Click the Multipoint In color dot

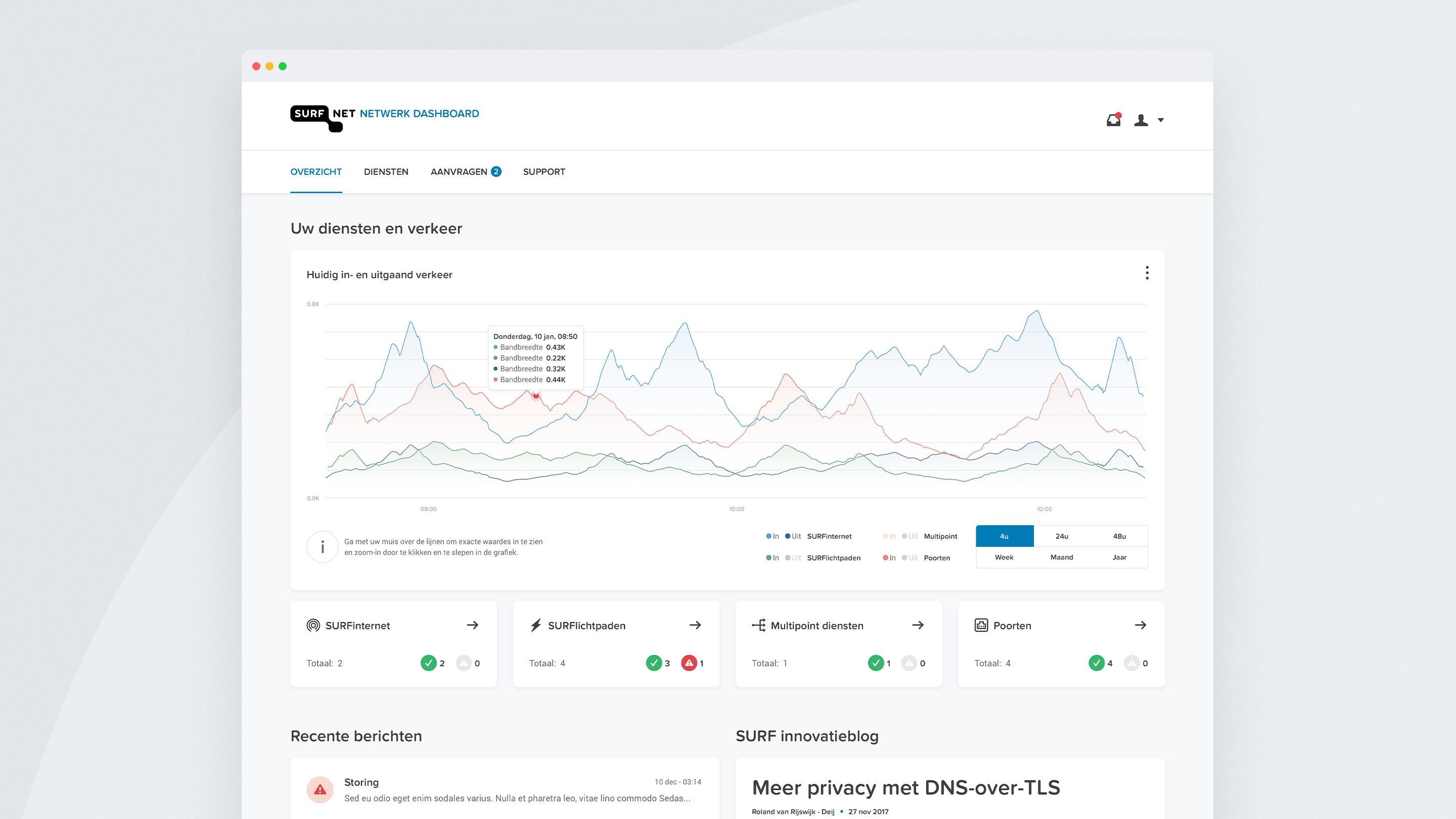[x=885, y=536]
